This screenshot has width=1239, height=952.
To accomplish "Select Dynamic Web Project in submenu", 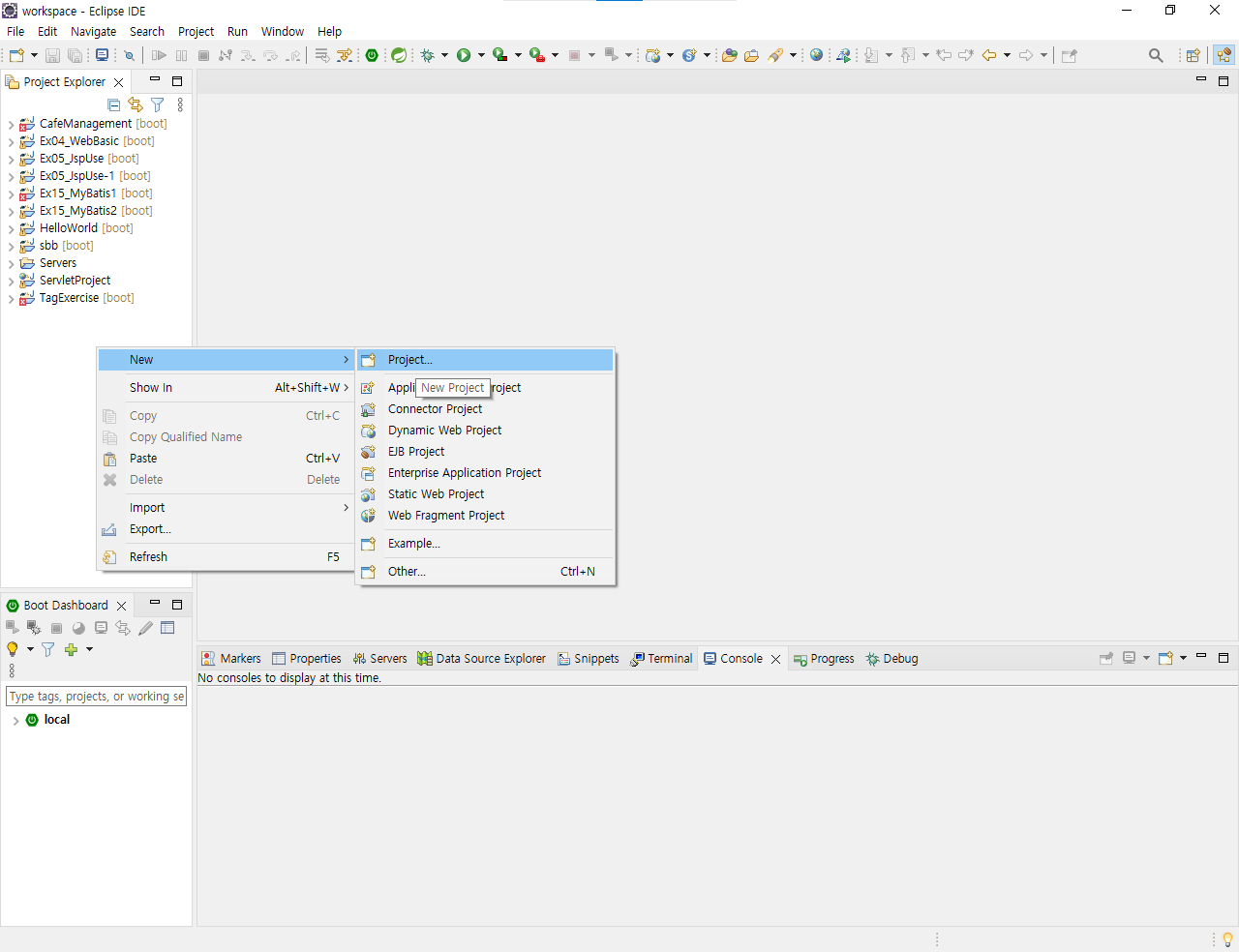I will pyautogui.click(x=485, y=431).
